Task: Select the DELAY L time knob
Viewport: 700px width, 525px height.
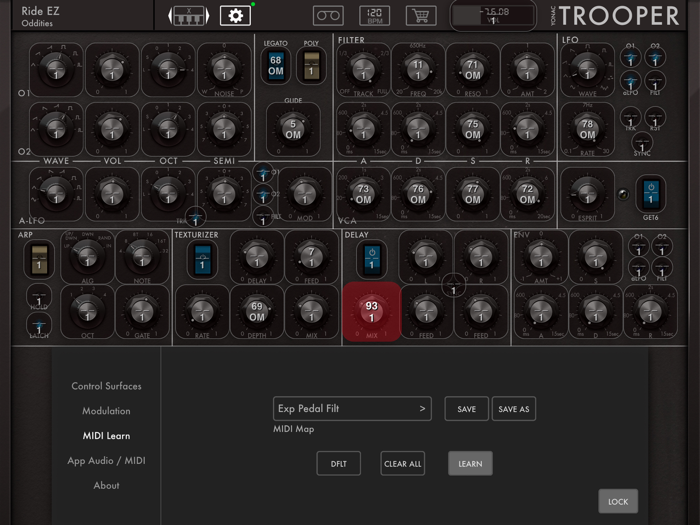Action: 426,257
